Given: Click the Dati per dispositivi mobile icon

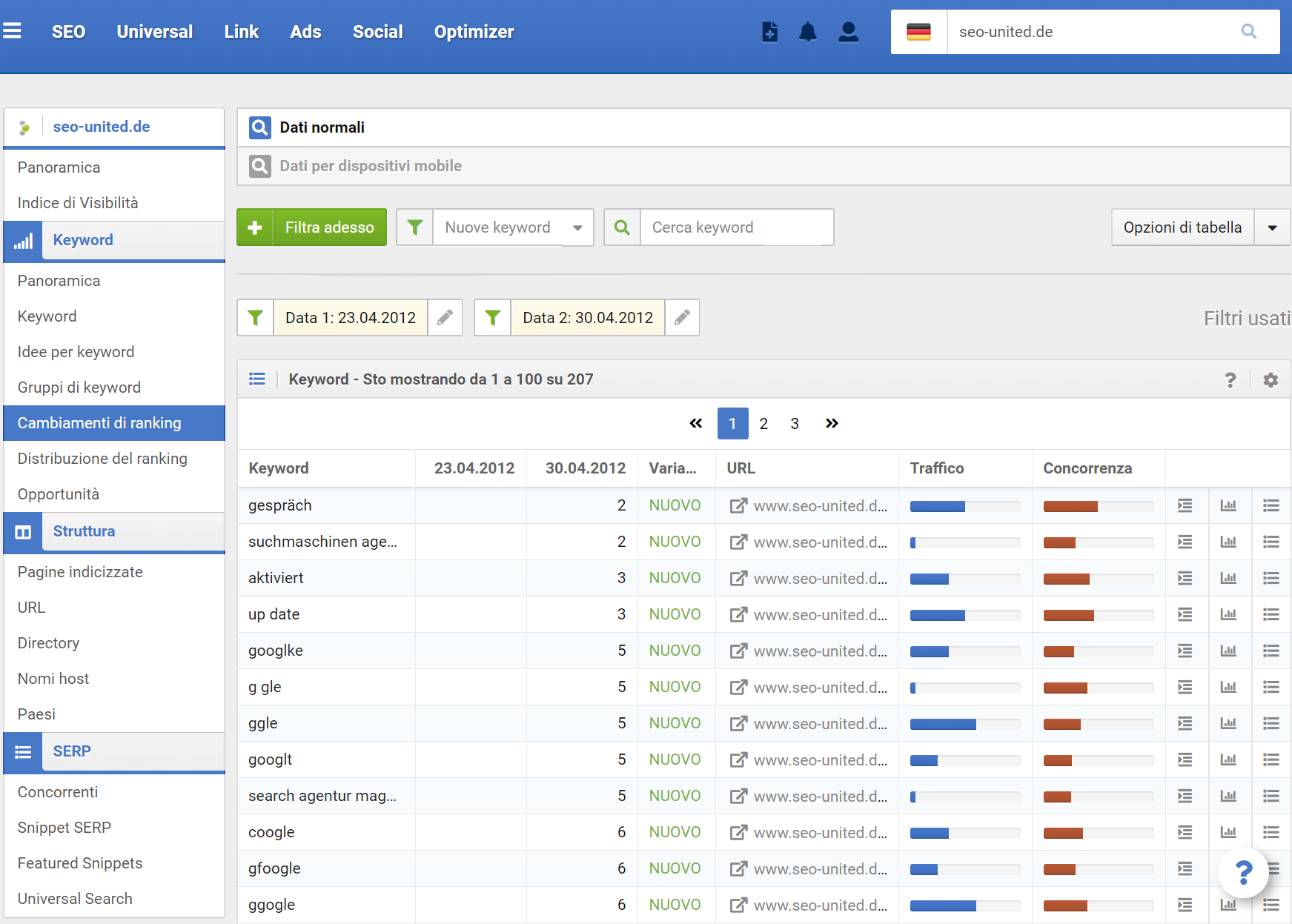Looking at the screenshot, I should pyautogui.click(x=259, y=166).
